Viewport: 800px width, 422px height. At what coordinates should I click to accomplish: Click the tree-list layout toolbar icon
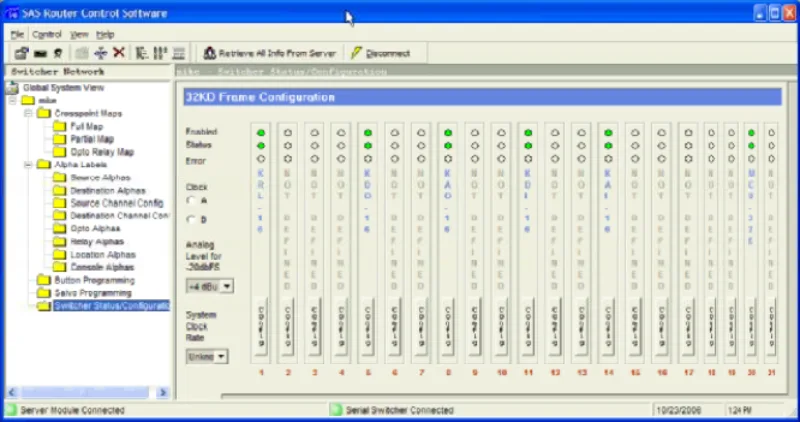pyautogui.click(x=141, y=53)
